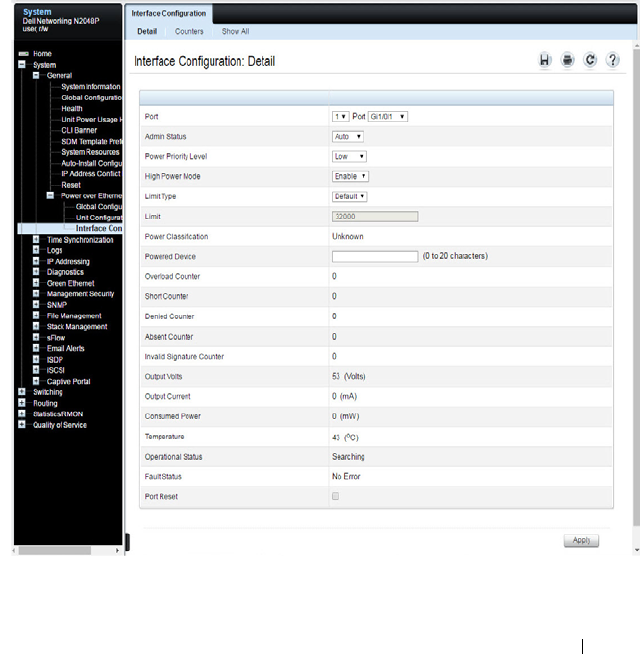The width and height of the screenshot is (641, 654).
Task: Expand the Routing node
Action: [22, 403]
